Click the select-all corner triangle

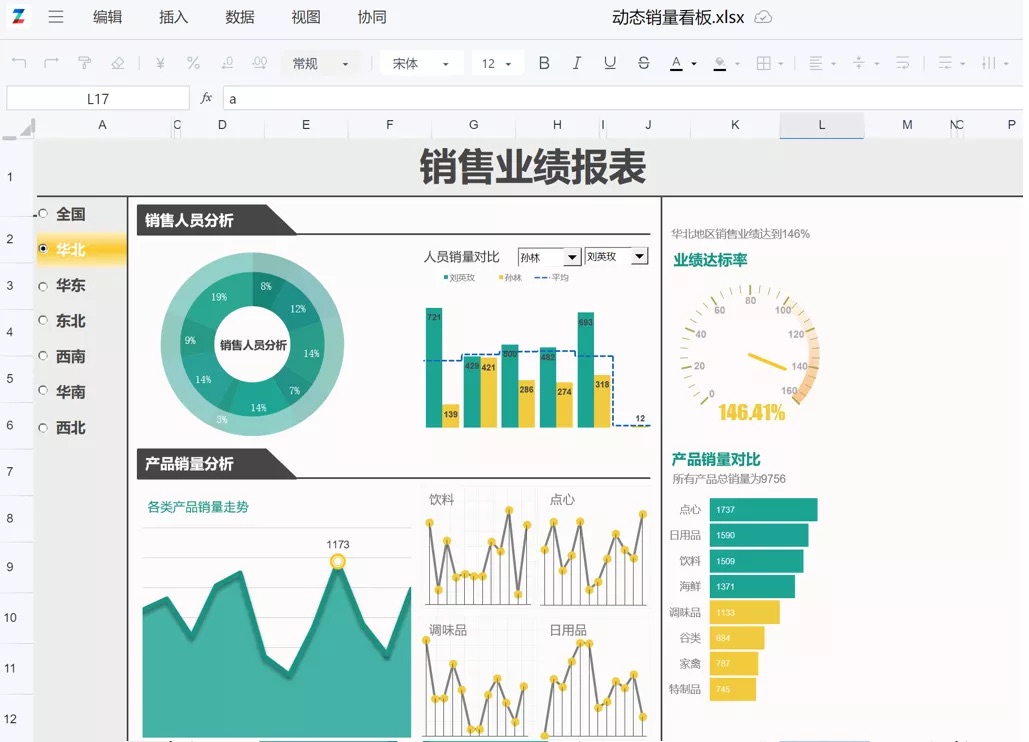coord(27,128)
